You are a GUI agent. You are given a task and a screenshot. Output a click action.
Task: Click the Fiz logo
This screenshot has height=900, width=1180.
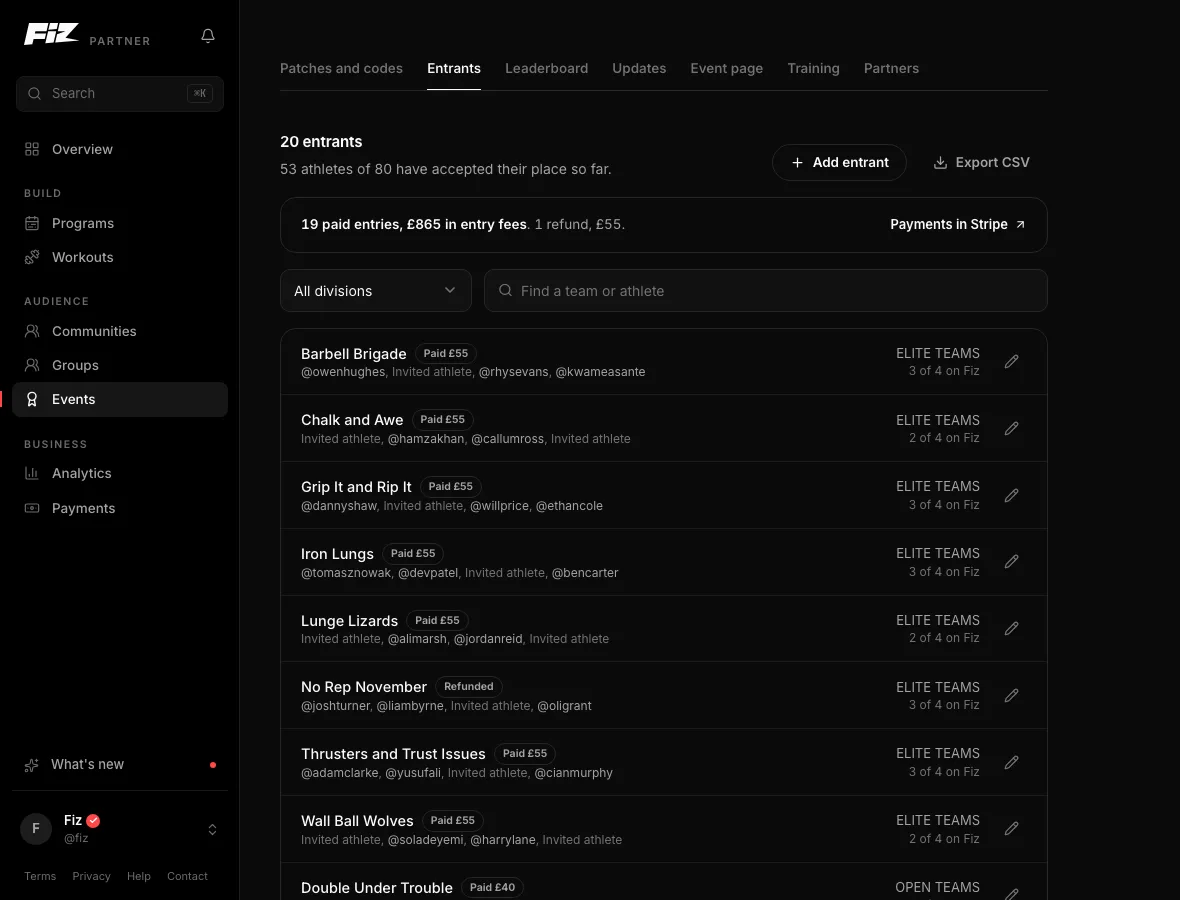tap(51, 34)
